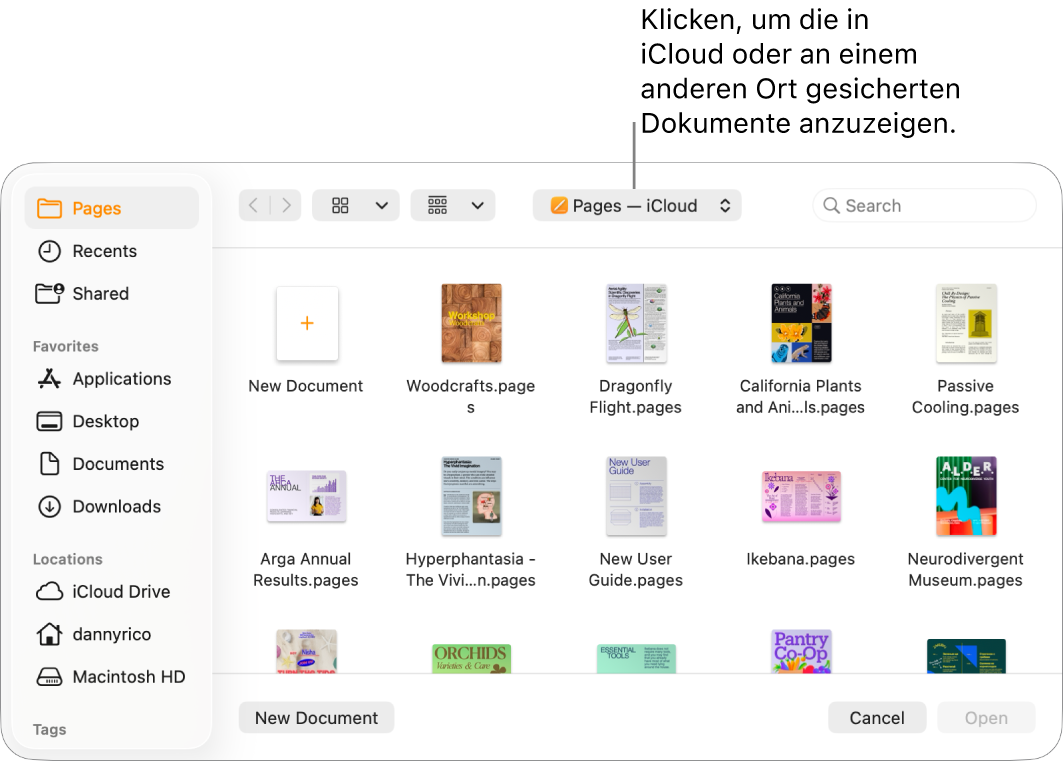
Task: Click the Documents label in sidebar
Action: (x=118, y=464)
